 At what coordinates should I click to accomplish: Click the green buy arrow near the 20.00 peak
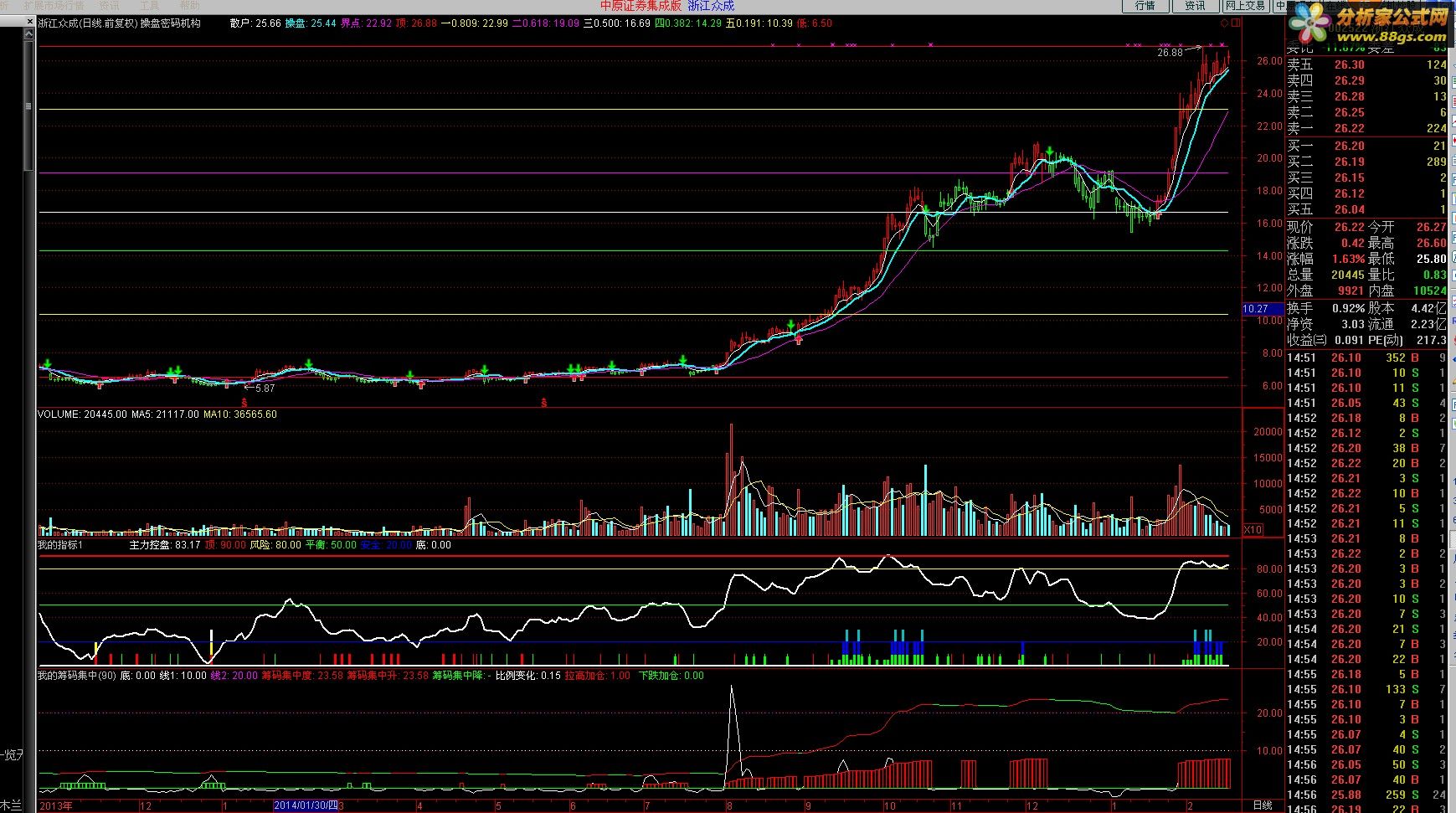[x=1049, y=152]
